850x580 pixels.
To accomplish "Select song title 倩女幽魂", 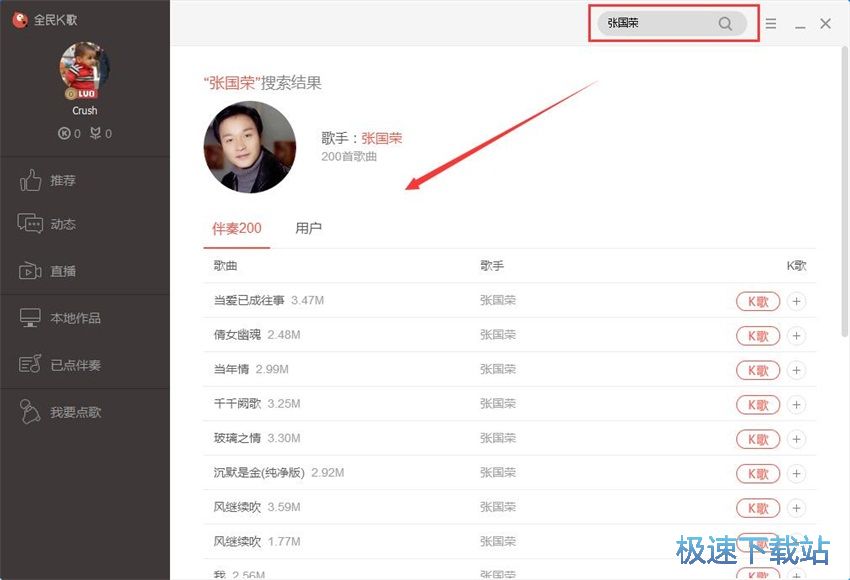I will [x=237, y=335].
